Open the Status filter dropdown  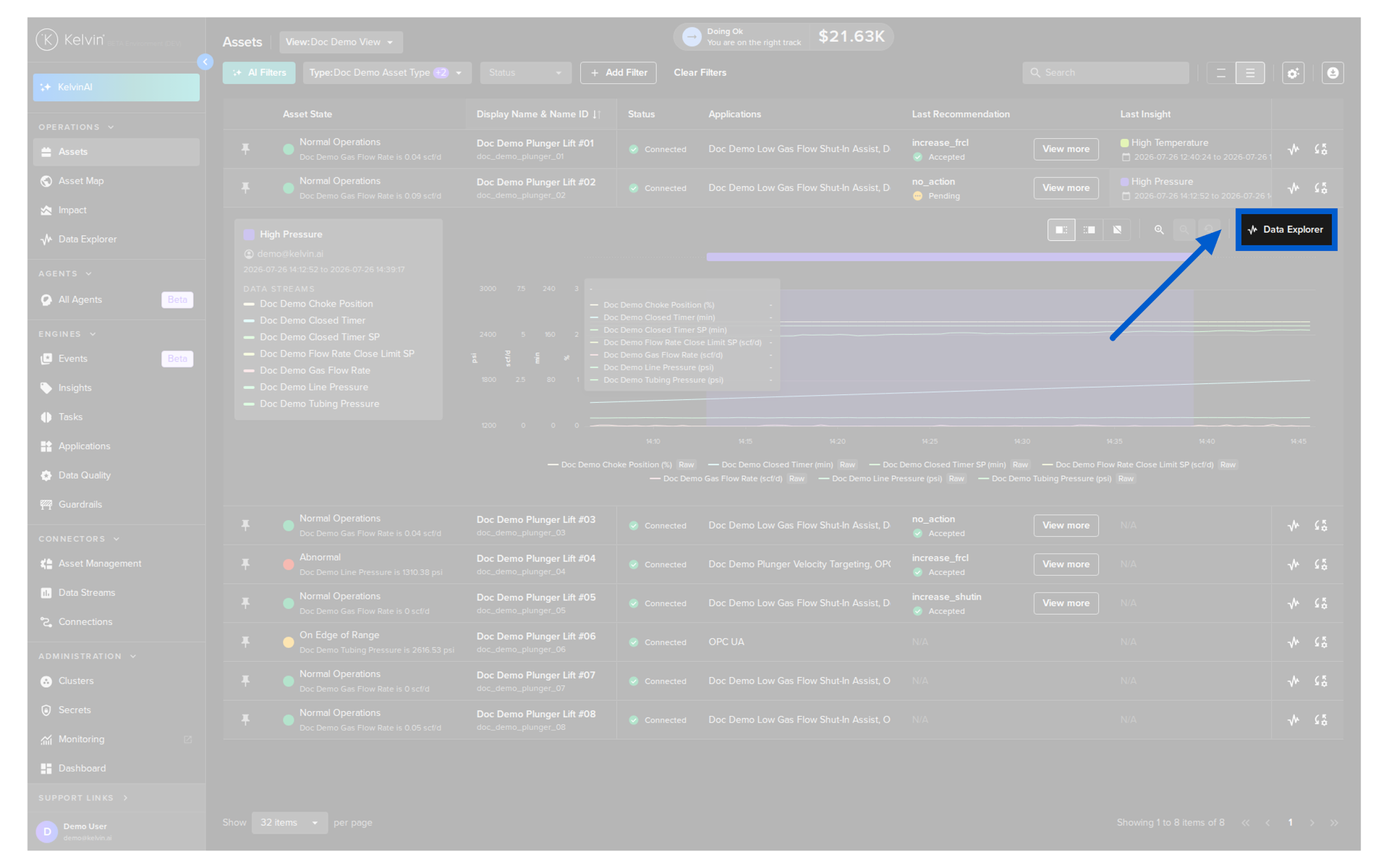[x=526, y=72]
